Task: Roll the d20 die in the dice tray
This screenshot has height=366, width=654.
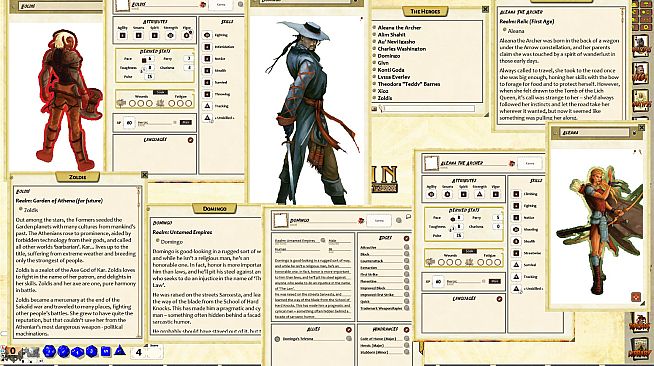Action: pyautogui.click(x=49, y=351)
